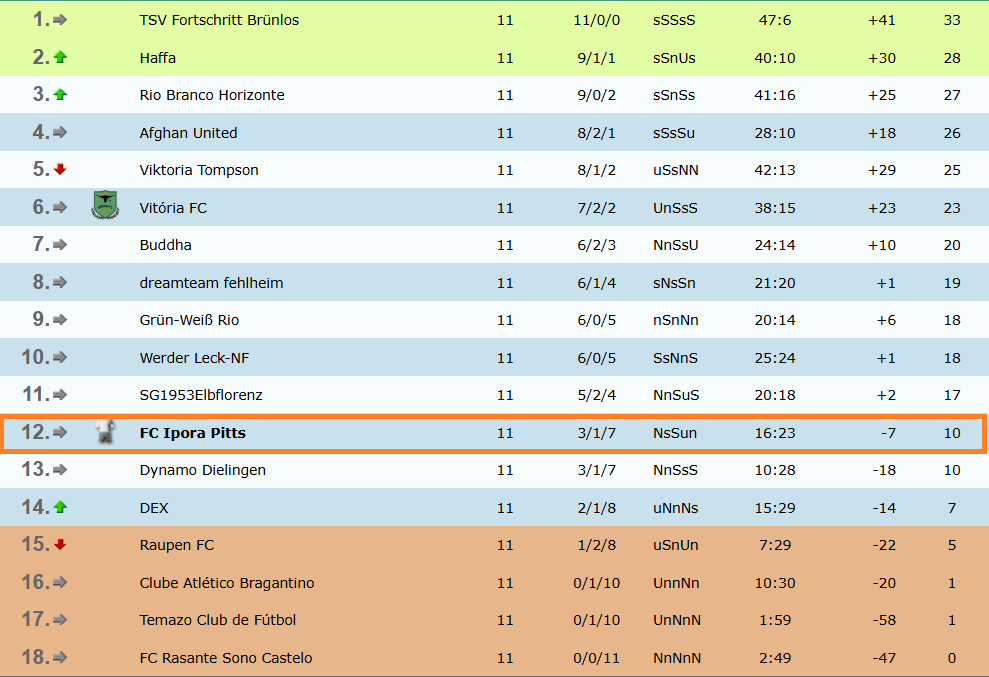Click the Vitória FC club crest

point(104,207)
